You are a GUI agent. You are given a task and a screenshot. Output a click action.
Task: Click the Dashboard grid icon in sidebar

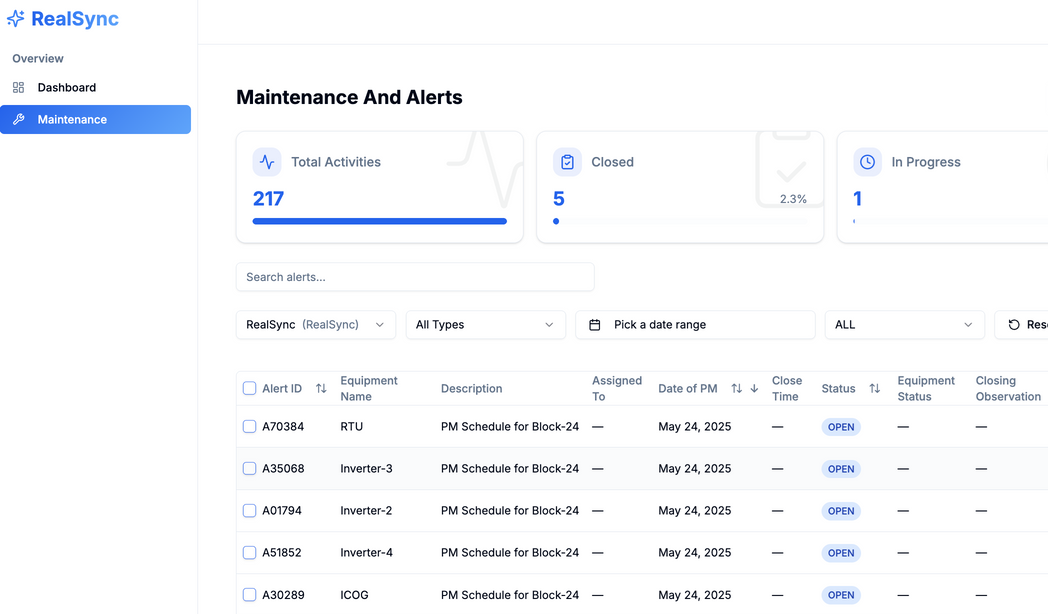point(18,87)
